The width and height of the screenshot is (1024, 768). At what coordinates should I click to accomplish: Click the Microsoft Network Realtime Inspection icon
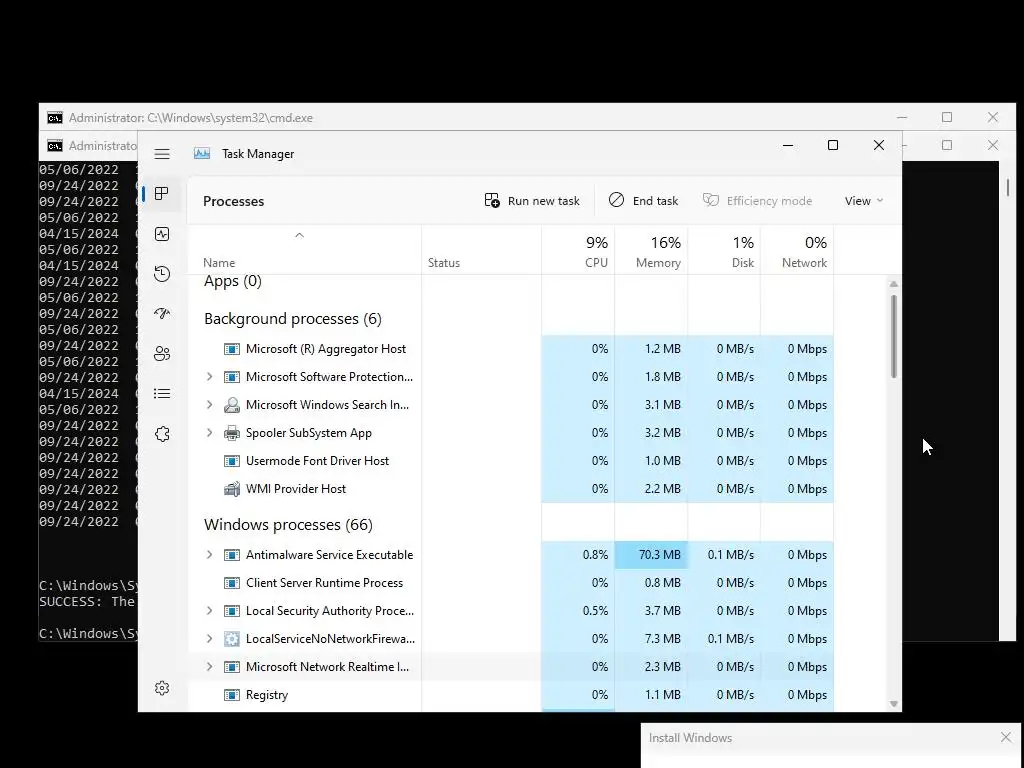pos(231,667)
